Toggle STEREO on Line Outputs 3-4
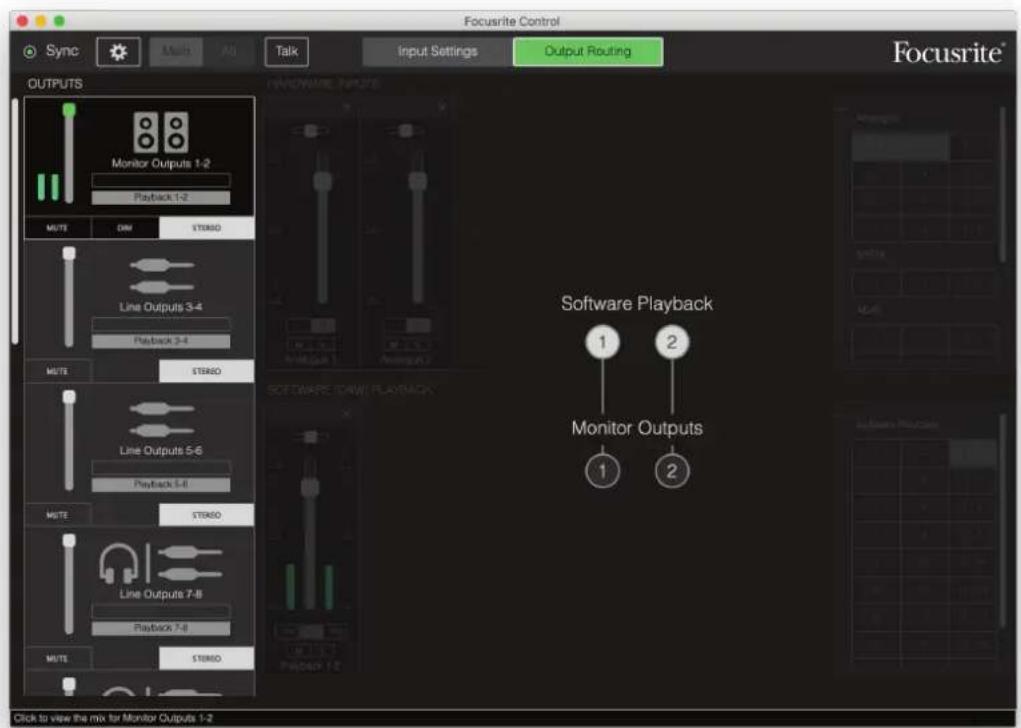This screenshot has height=728, width=1021. (206, 371)
